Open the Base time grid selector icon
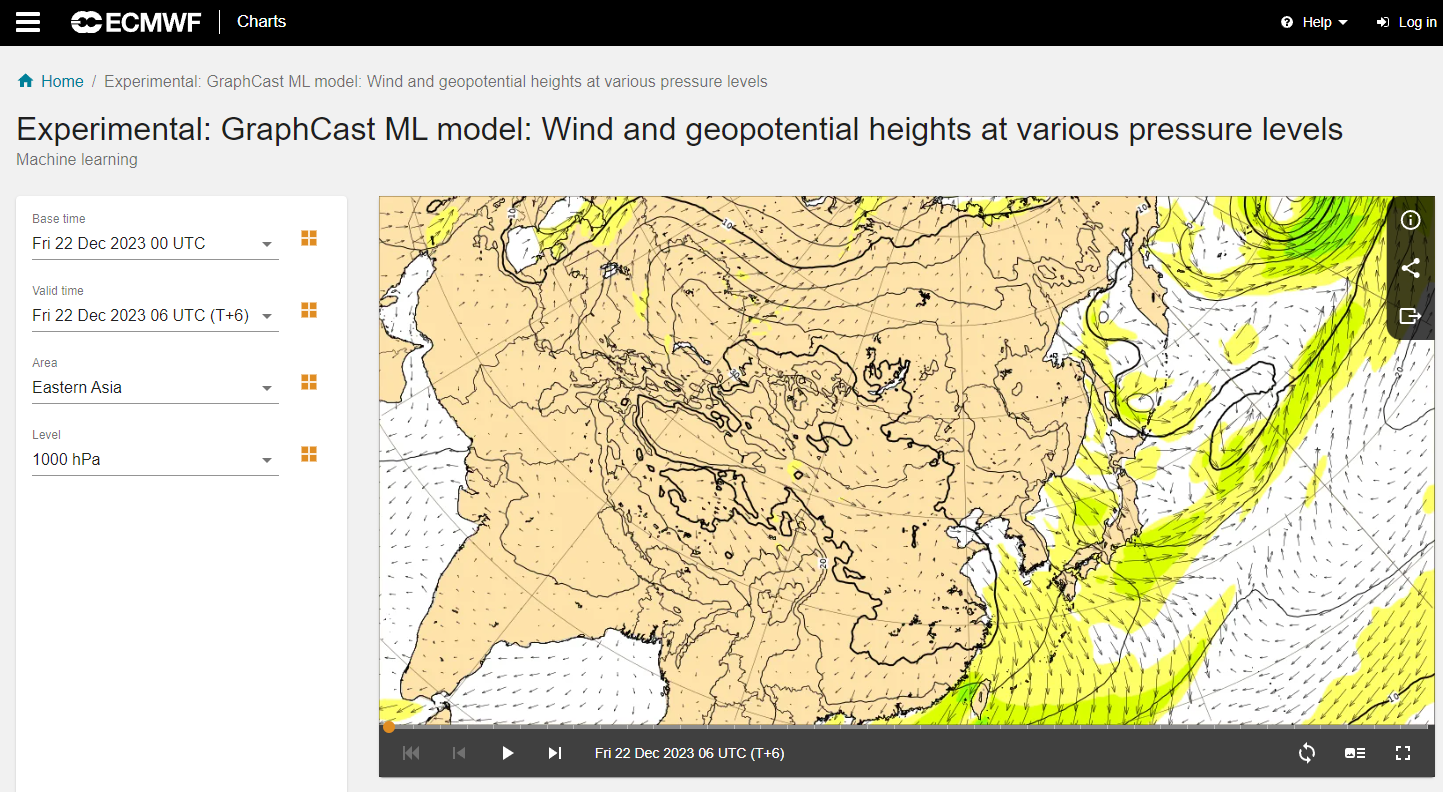 click(x=308, y=238)
